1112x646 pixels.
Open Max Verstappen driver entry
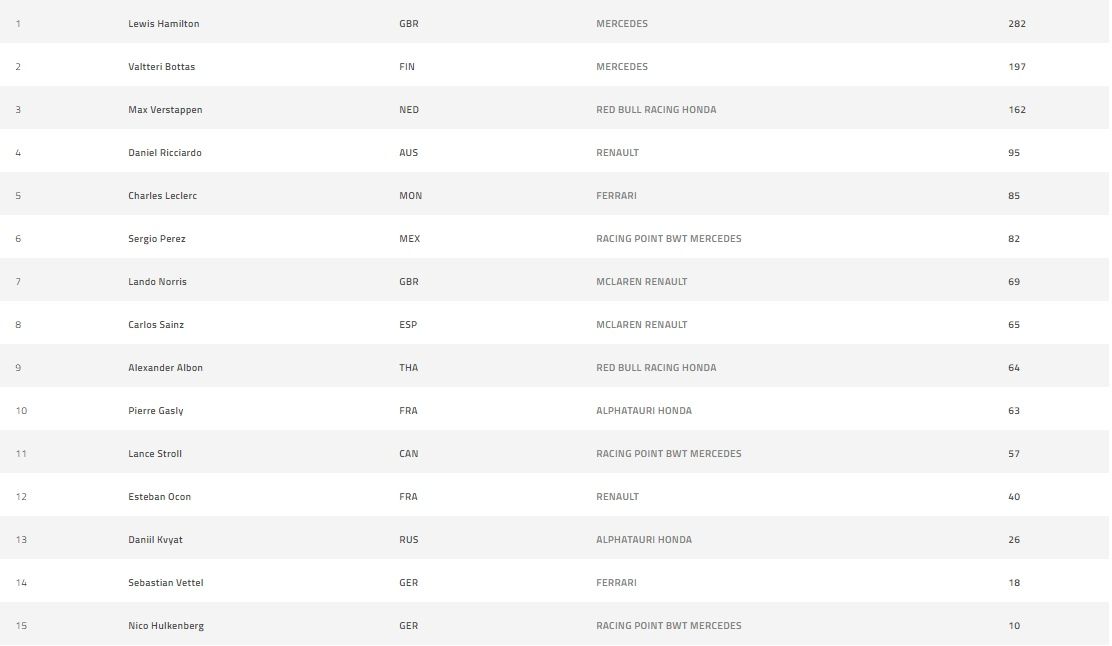point(165,110)
